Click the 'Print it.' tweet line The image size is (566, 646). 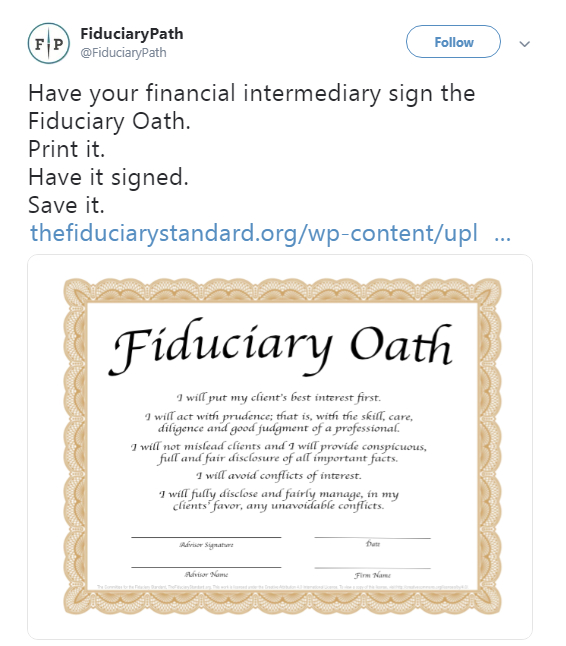point(66,149)
